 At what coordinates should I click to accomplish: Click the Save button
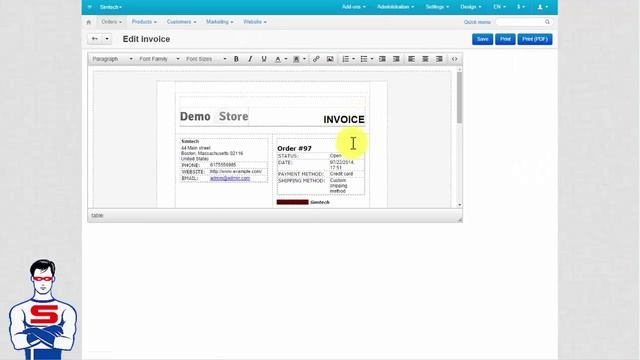point(482,39)
